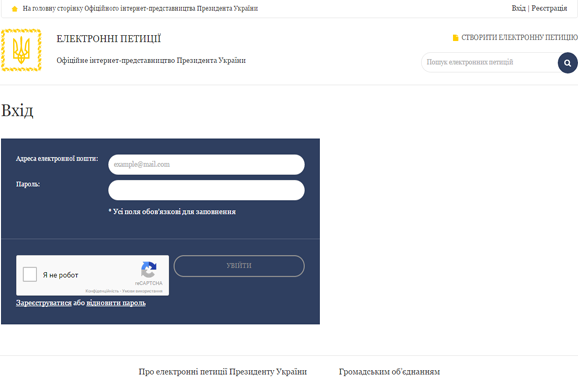Check the 'Я не робот' reCAPTCHA checkbox

click(x=30, y=275)
